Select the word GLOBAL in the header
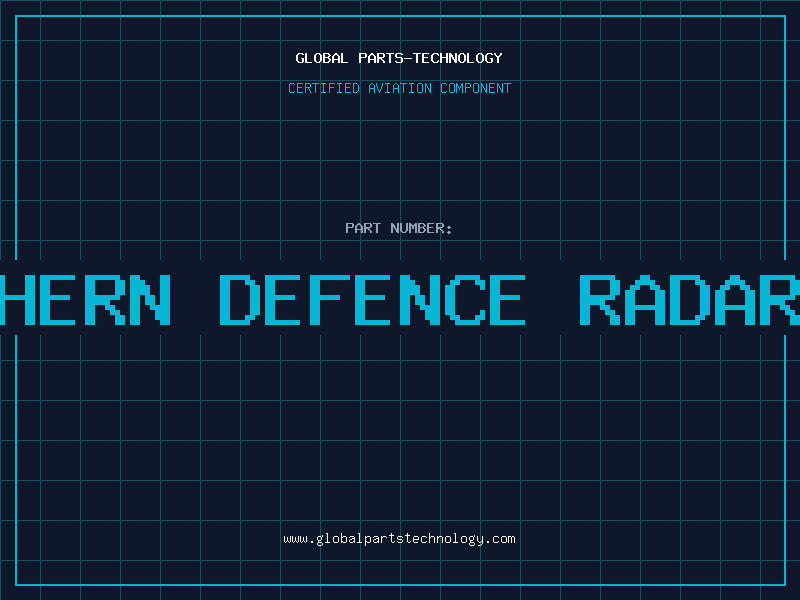The width and height of the screenshot is (800, 600). pyautogui.click(x=322, y=58)
